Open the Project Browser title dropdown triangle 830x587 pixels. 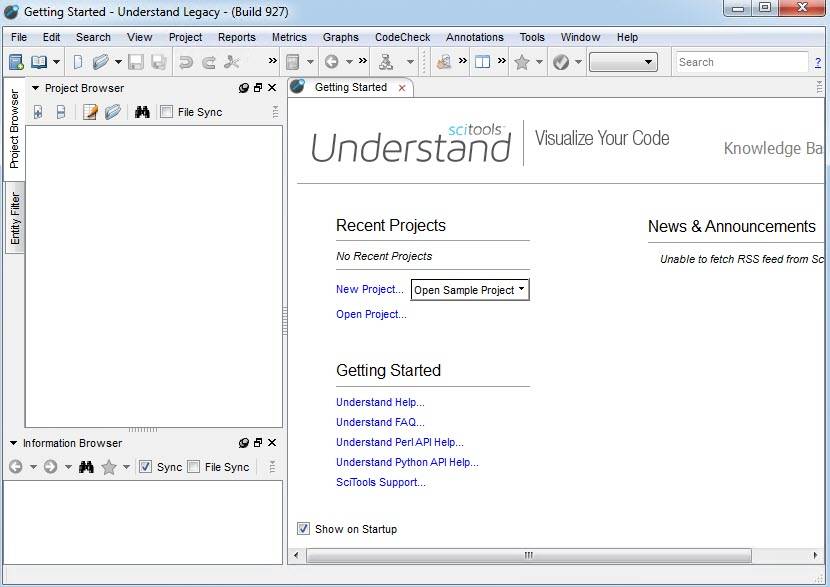pos(35,88)
